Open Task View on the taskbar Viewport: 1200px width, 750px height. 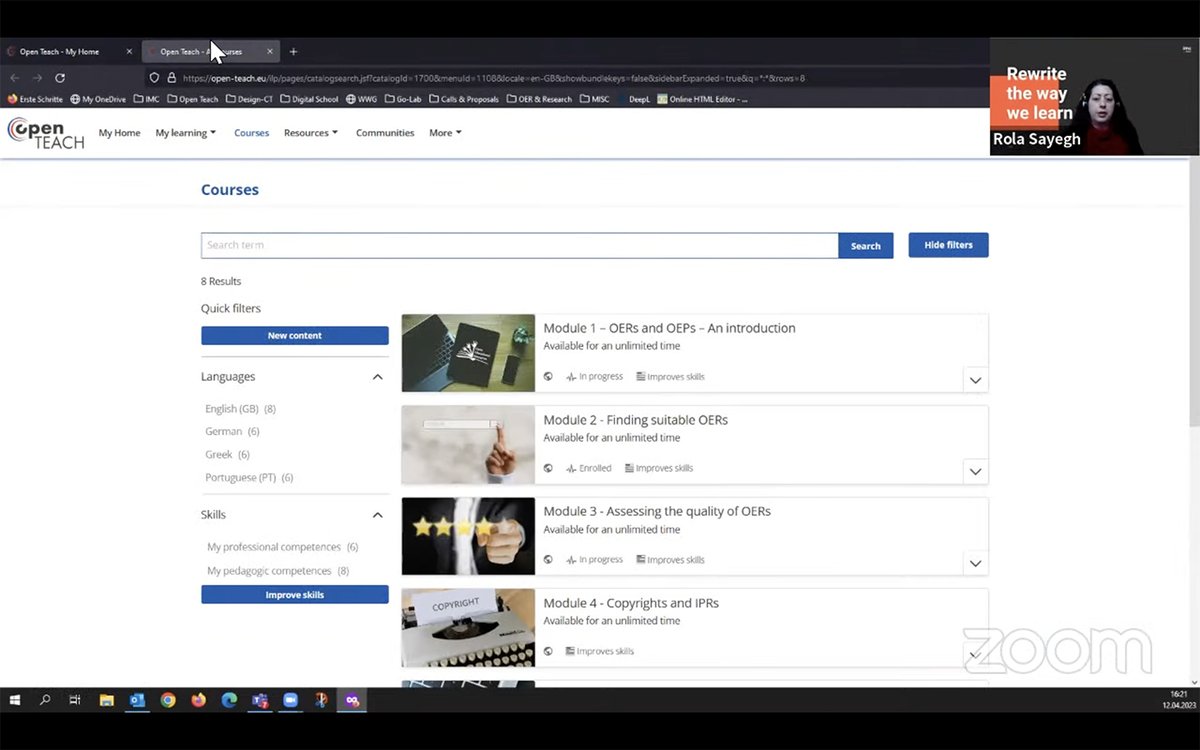pos(75,700)
